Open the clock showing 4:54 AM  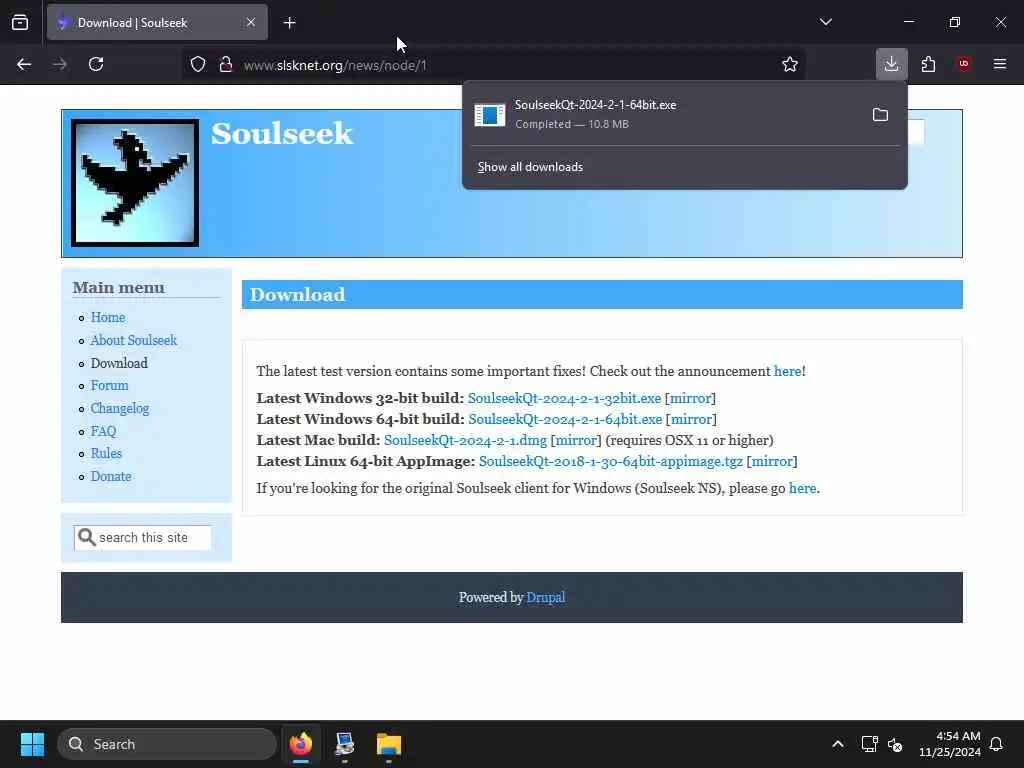tap(950, 744)
